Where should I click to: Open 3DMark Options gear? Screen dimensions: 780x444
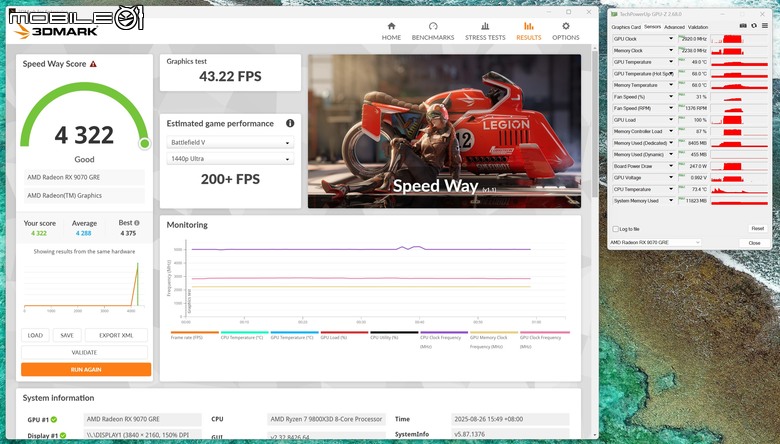tap(566, 31)
